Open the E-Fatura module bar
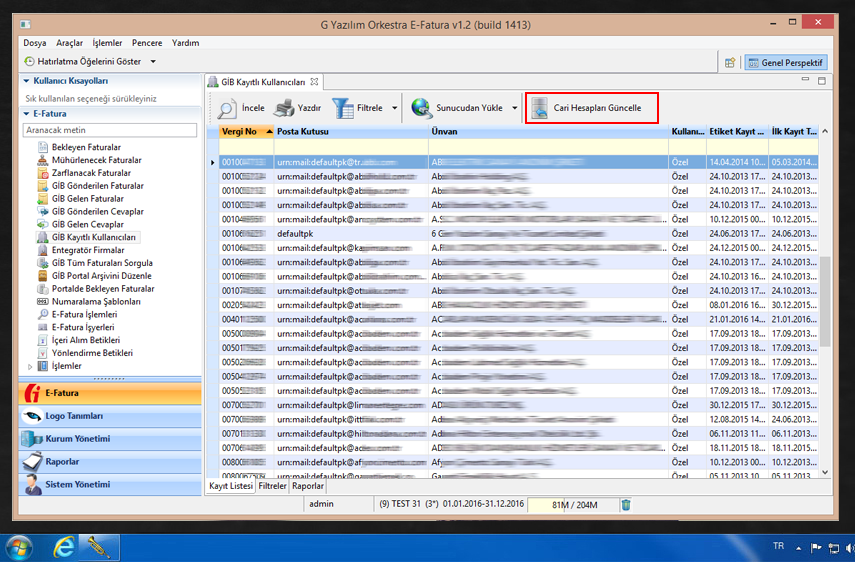 point(110,393)
